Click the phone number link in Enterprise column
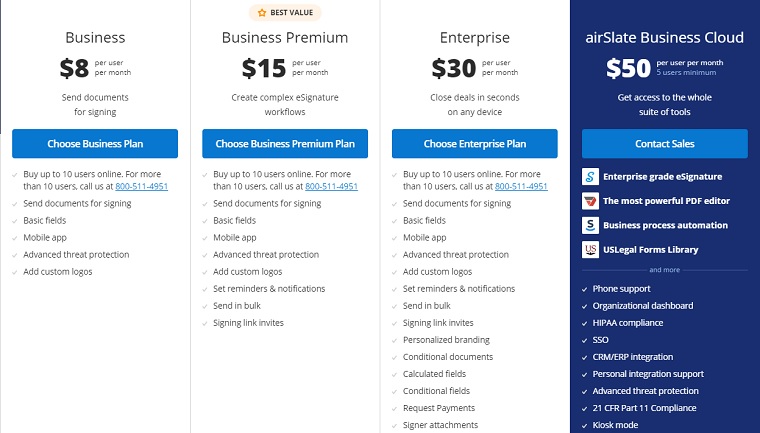 (x=521, y=186)
